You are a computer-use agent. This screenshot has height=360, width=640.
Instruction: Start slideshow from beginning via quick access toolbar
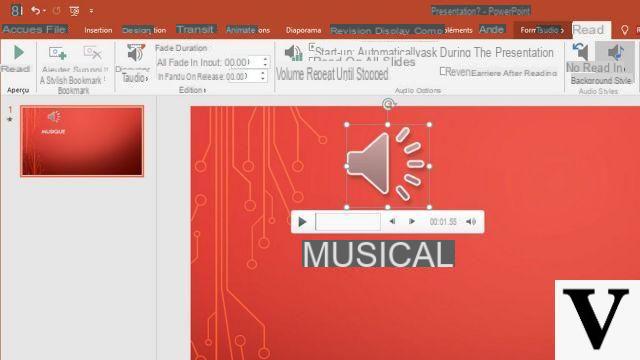tap(74, 11)
